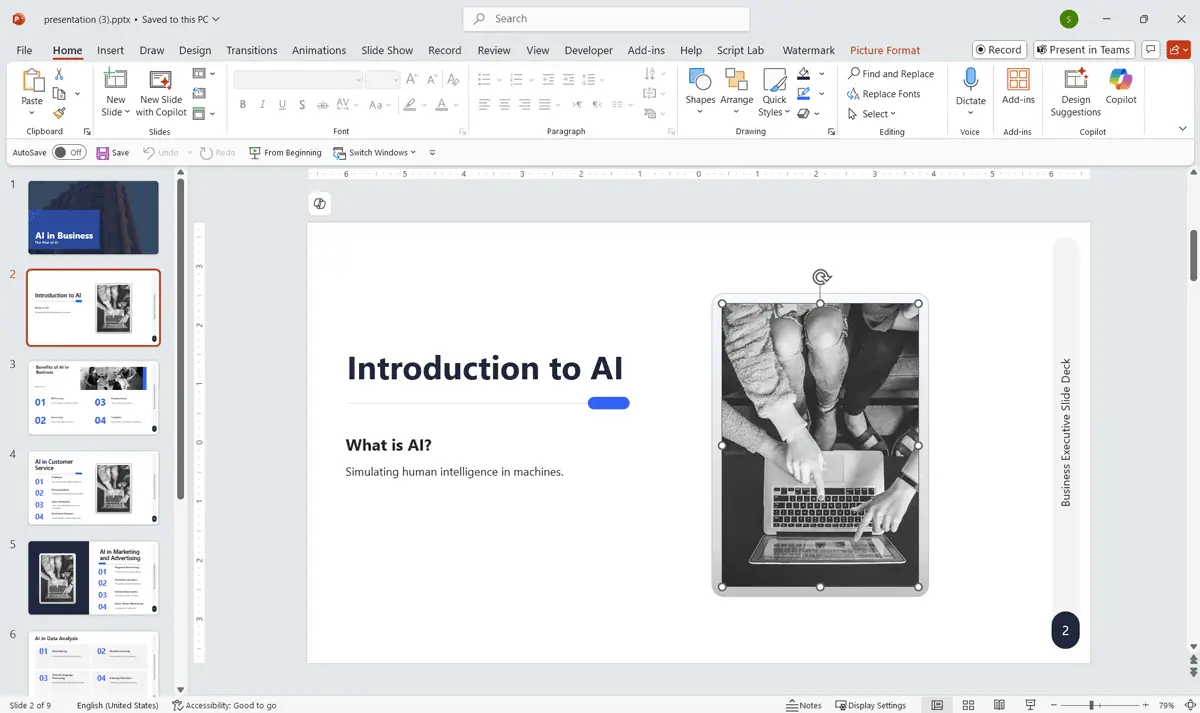Click the Record button at top right
Viewport: 1200px width, 713px height.
(999, 49)
